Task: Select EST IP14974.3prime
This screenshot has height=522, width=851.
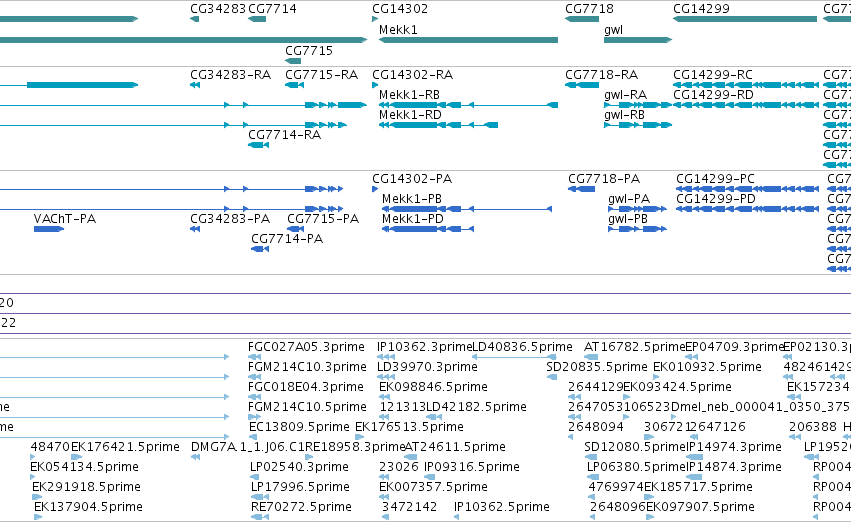Action: pyautogui.click(x=734, y=447)
